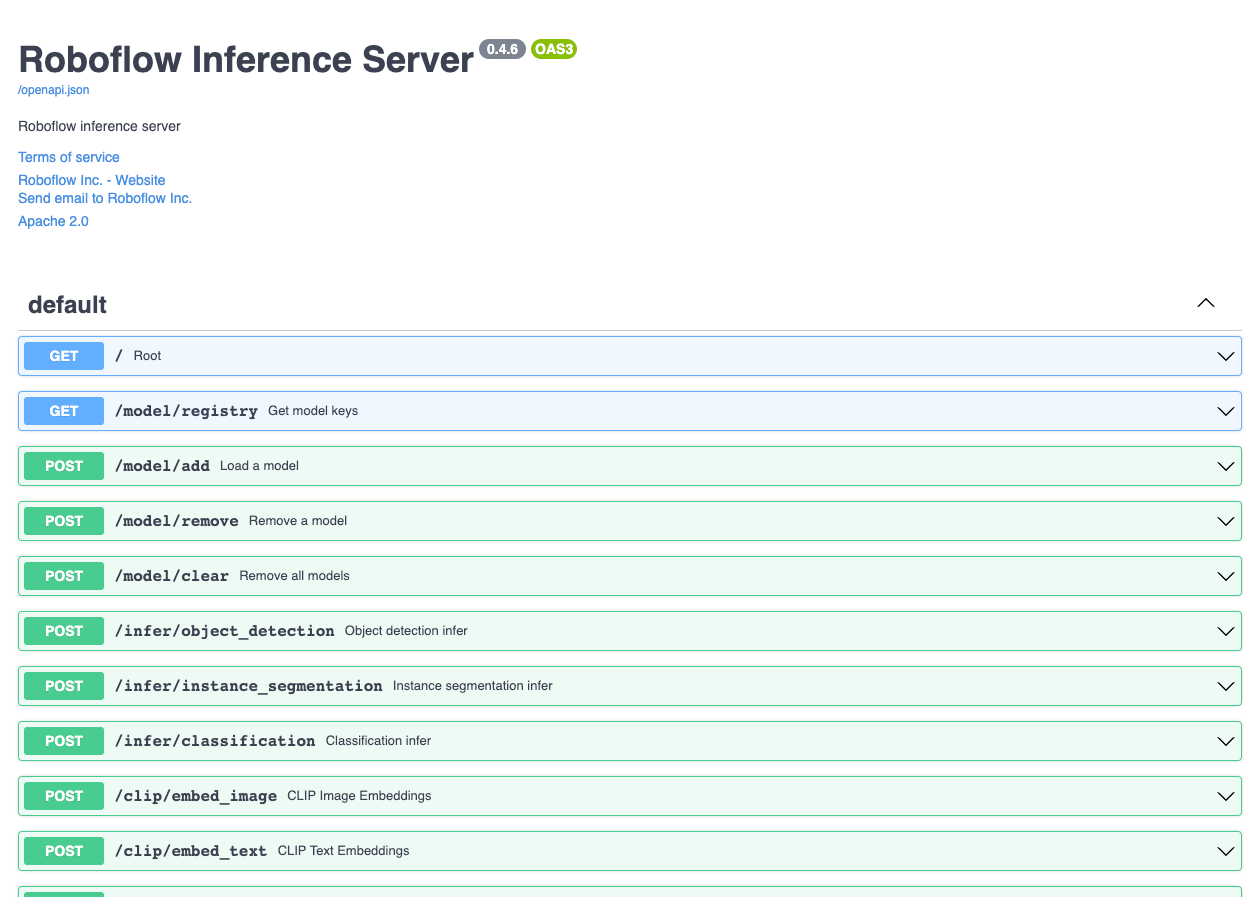1260x897 pixels.
Task: Expand the GET / Root endpoint chevron
Action: (1225, 356)
